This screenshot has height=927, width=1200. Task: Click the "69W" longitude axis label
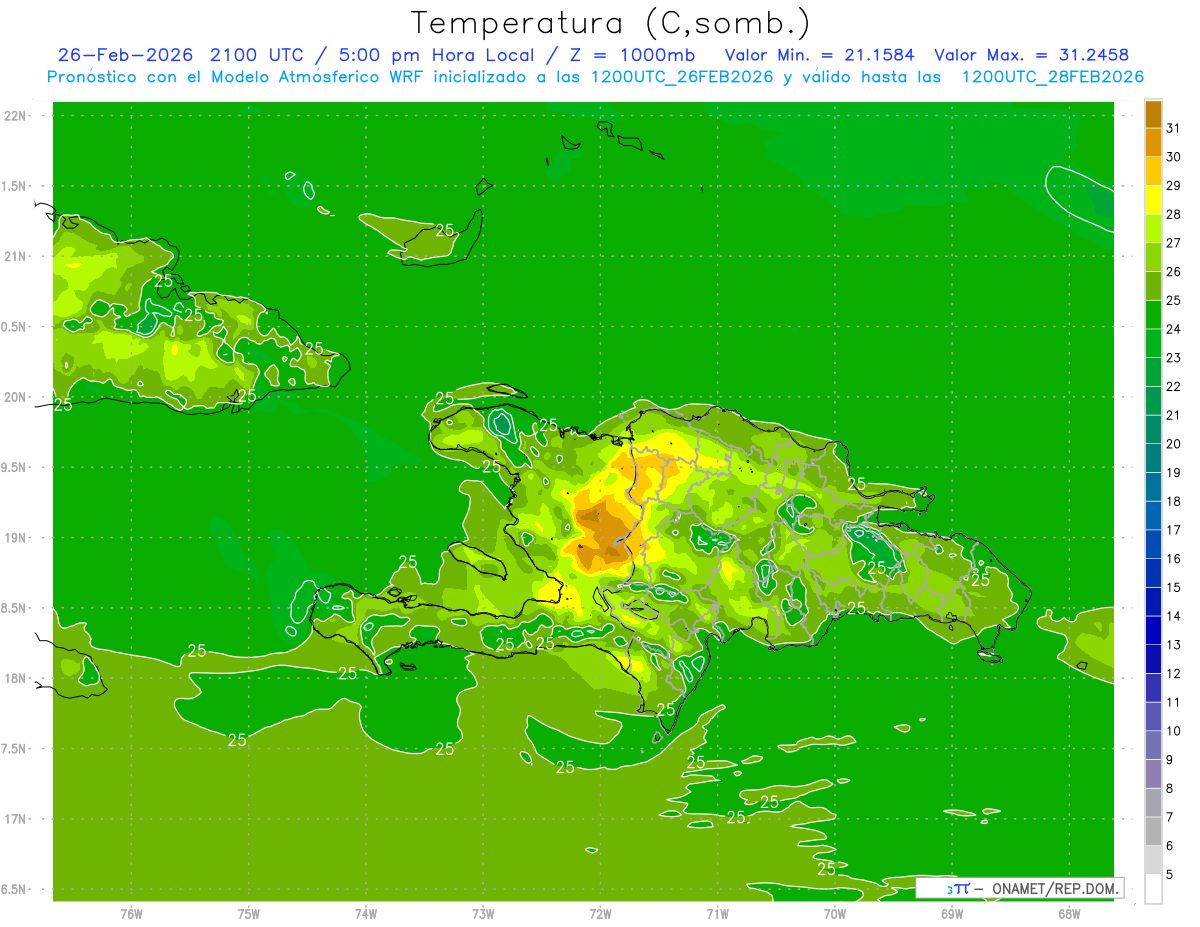tap(952, 914)
